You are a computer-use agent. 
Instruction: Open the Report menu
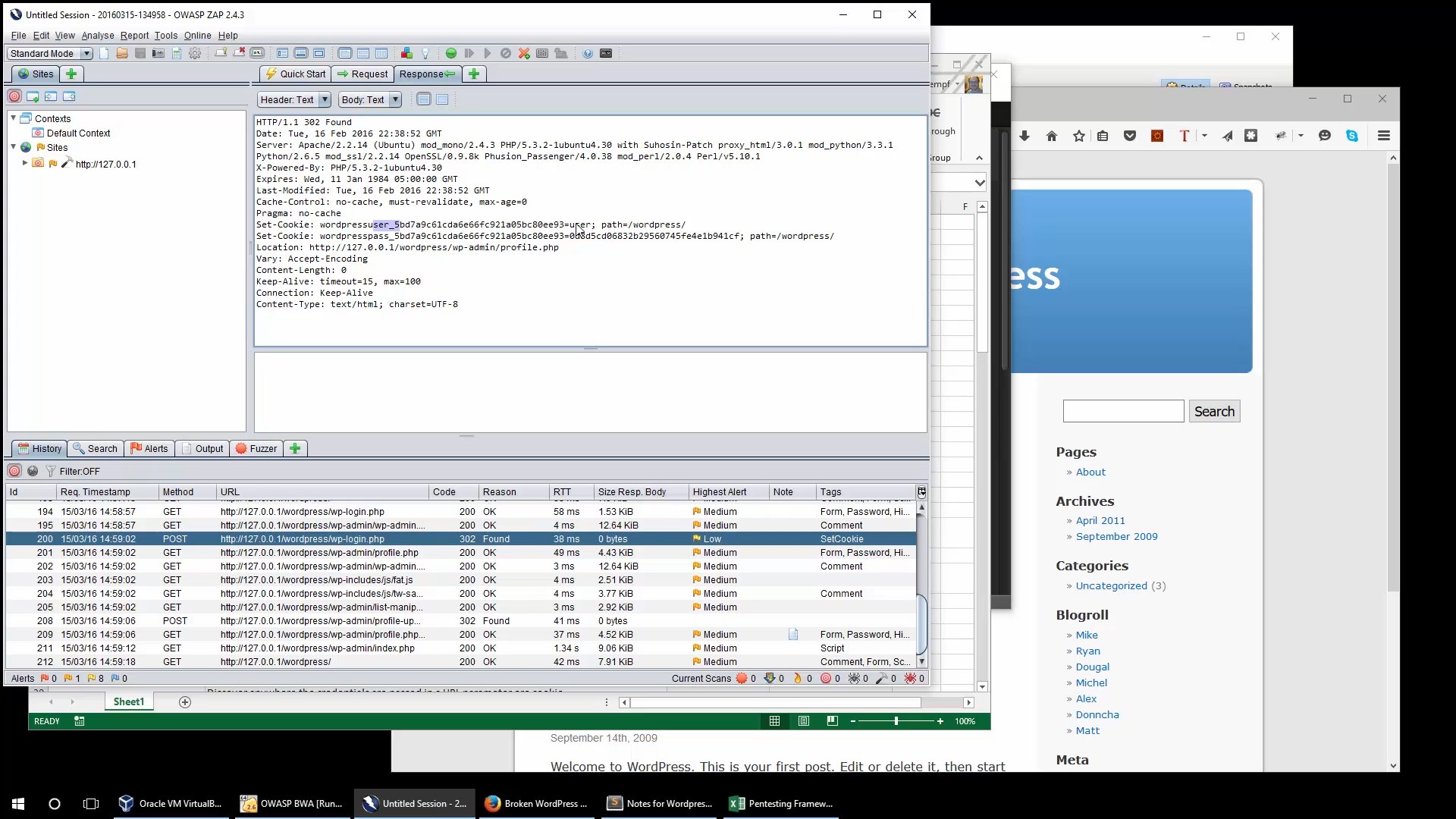pos(134,36)
